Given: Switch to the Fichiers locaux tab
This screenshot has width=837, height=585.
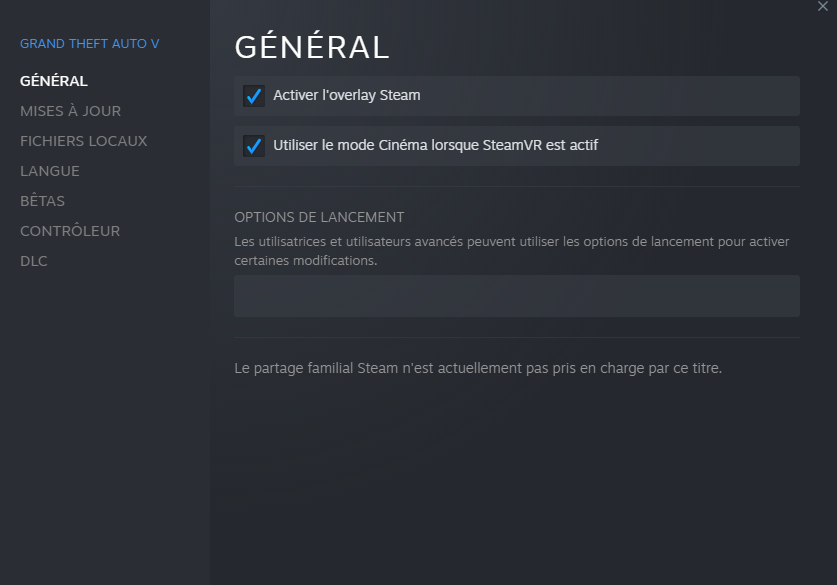Looking at the screenshot, I should point(83,141).
